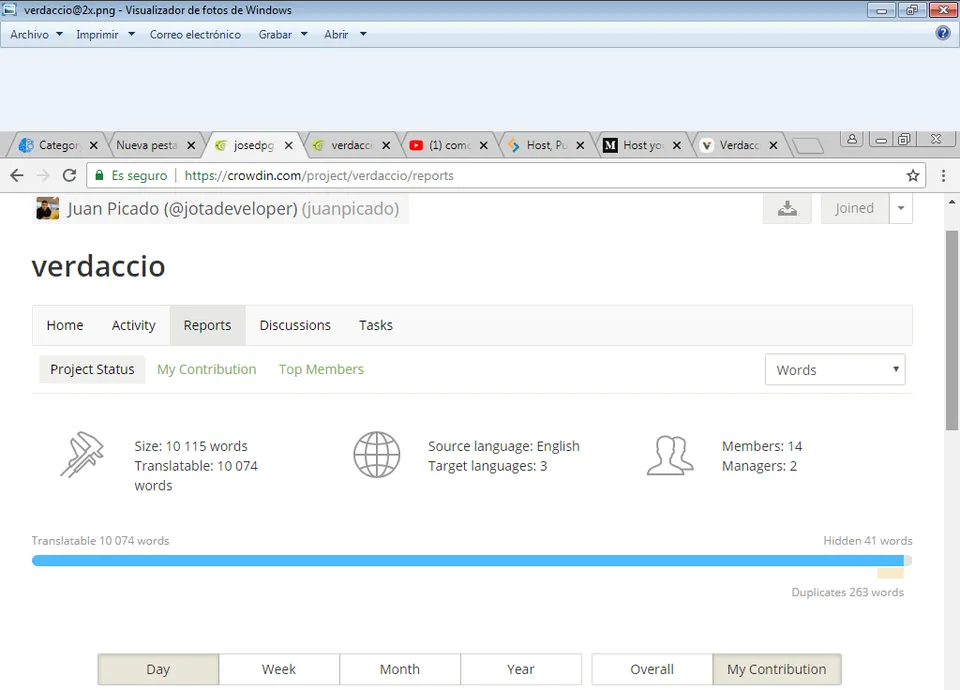Open the Discussions project tab
The height and width of the screenshot is (690, 960).
295,325
